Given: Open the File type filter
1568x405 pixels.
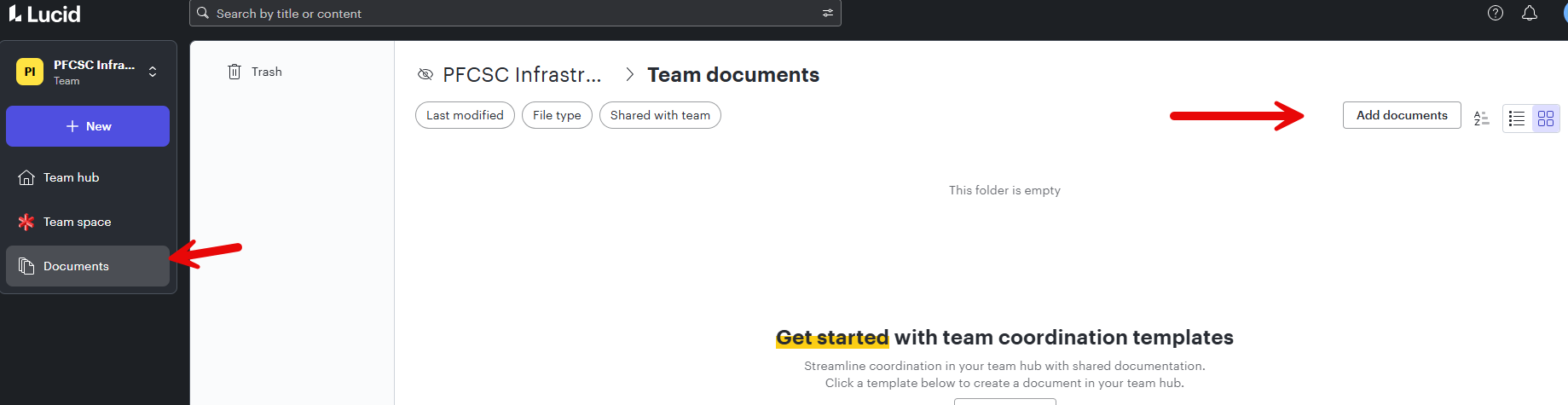Looking at the screenshot, I should [x=557, y=115].
